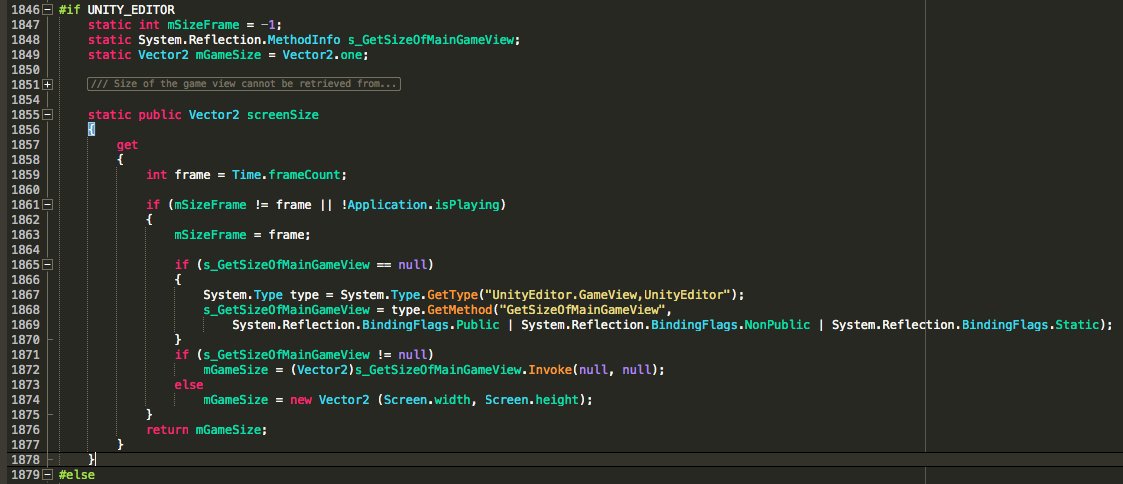Click the 'screenSize' property name
The image size is (1123, 484).
click(x=282, y=115)
